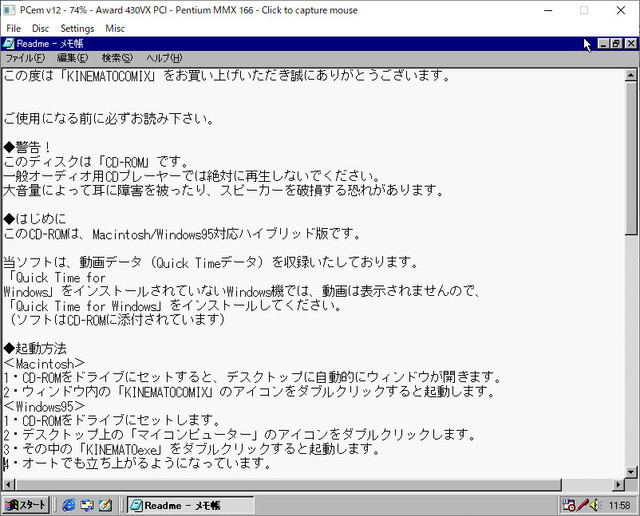
Task: Click the vertical scrollbar up arrow
Action: click(631, 75)
